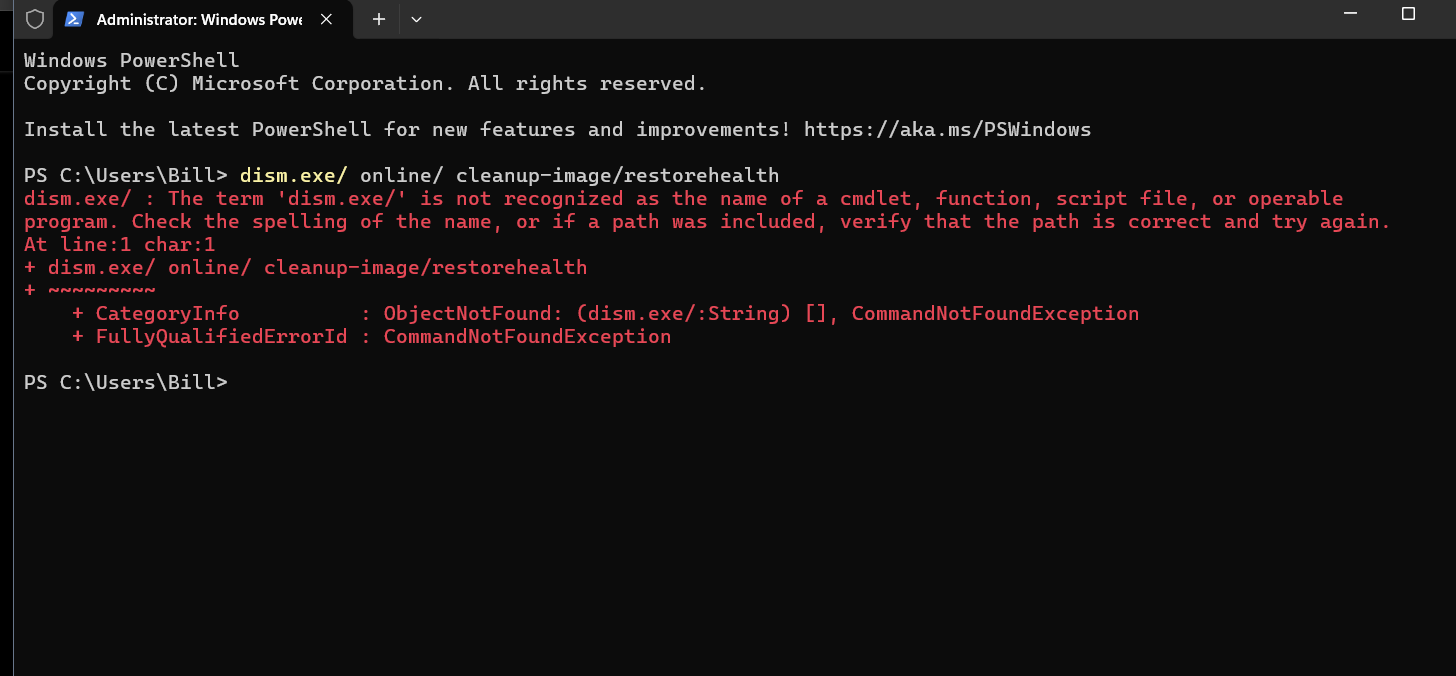Viewport: 1456px width, 676px height.
Task: Open the https://aka.ms/PSWindows link
Action: (947, 129)
